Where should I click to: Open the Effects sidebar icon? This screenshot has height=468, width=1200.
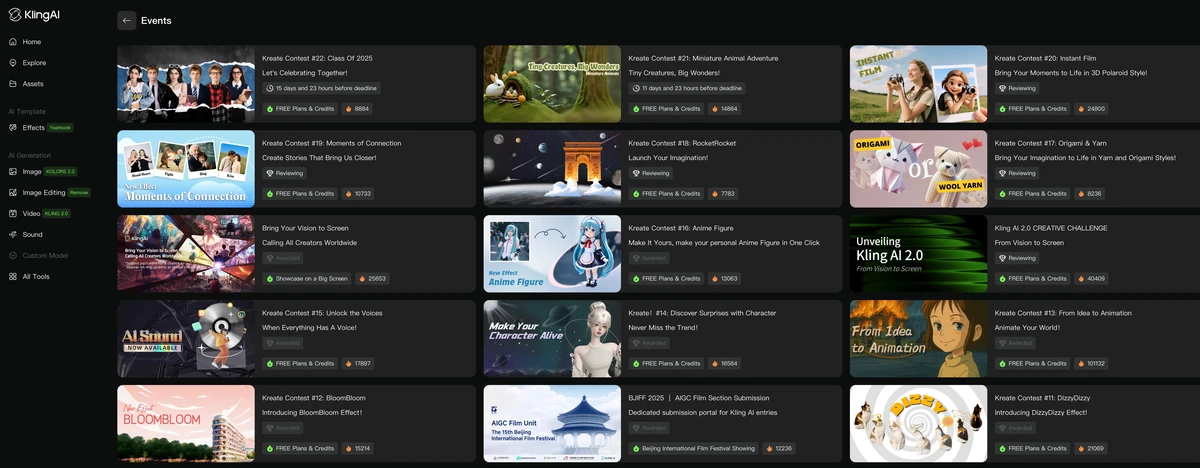[x=13, y=128]
